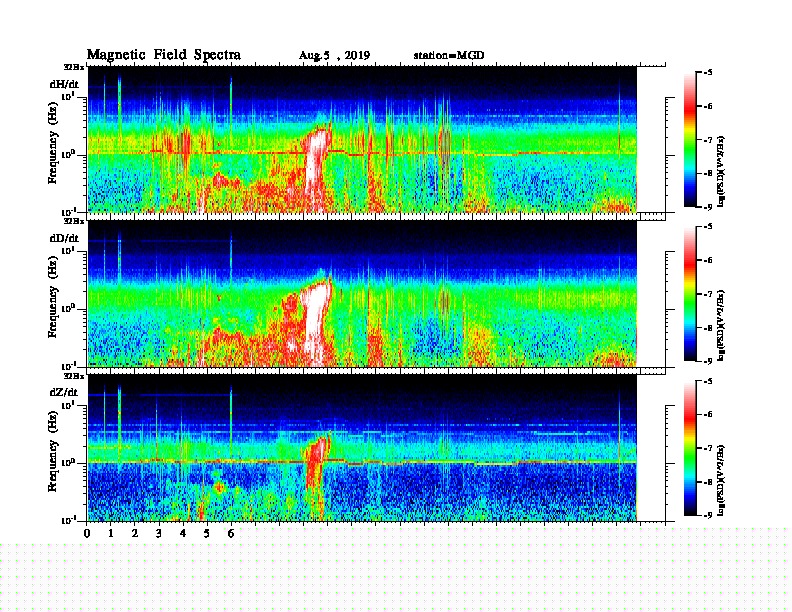Click the '32Hz' label above the dH/dt panel

click(x=74, y=67)
